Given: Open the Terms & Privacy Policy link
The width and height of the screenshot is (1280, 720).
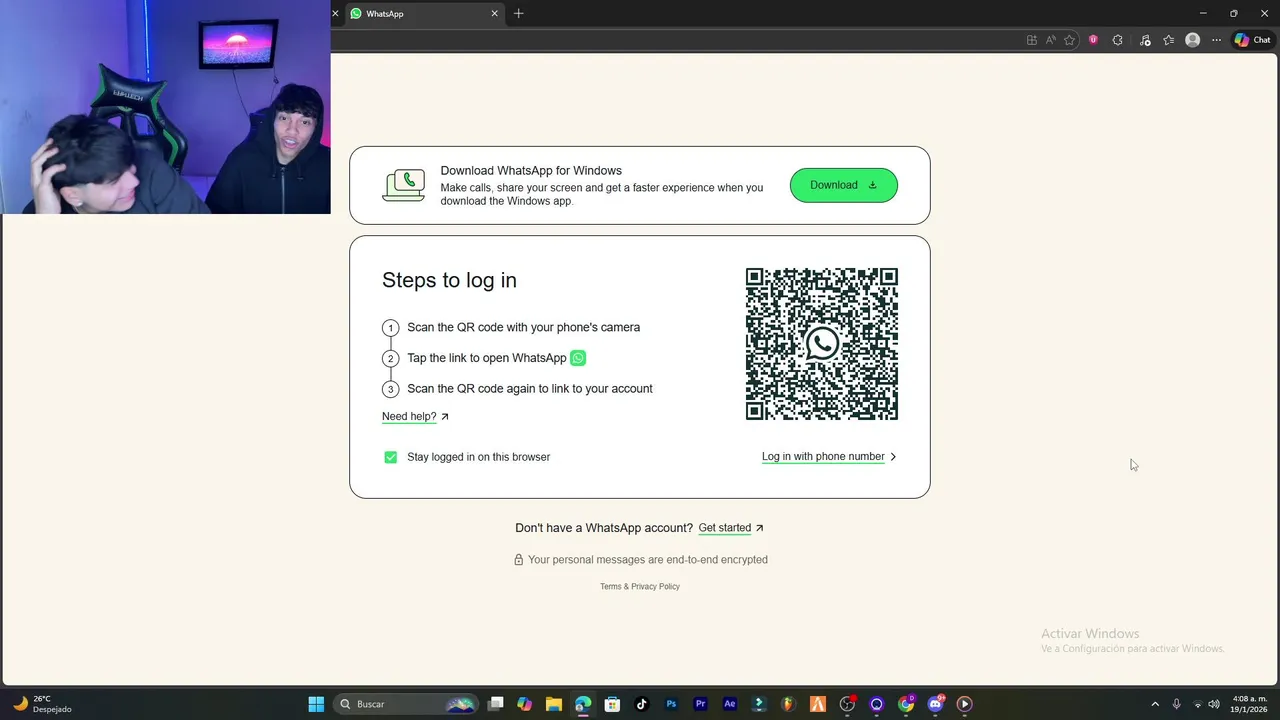Looking at the screenshot, I should click(640, 587).
